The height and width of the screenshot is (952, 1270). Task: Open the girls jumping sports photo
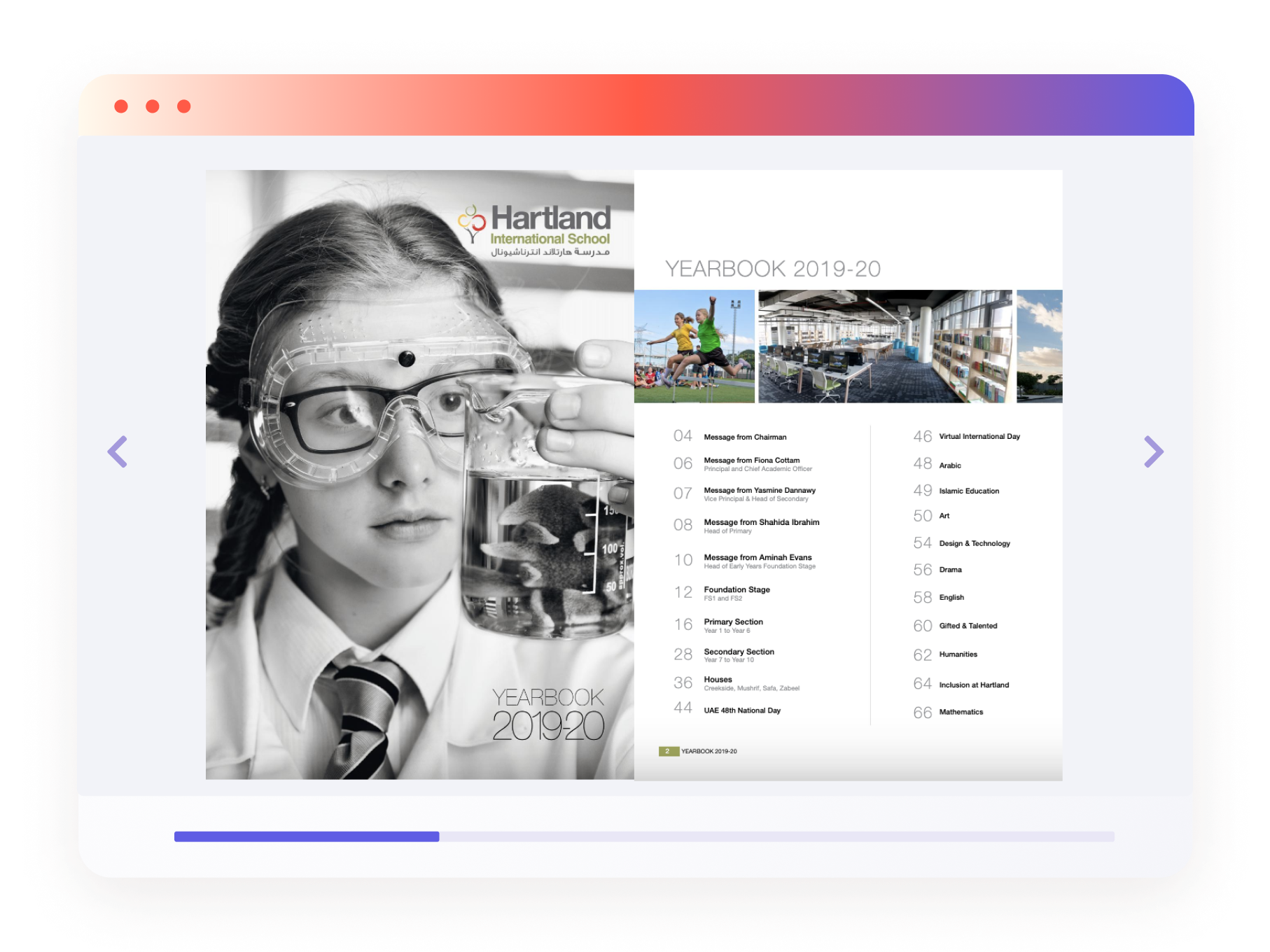pos(695,346)
